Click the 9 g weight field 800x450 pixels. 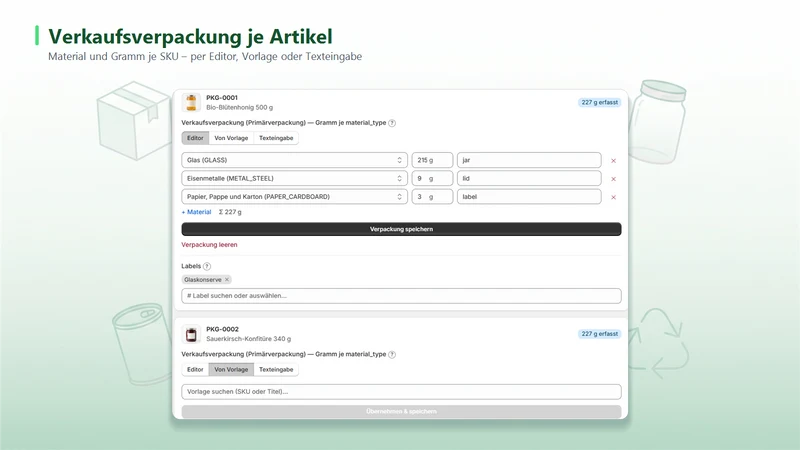click(432, 179)
